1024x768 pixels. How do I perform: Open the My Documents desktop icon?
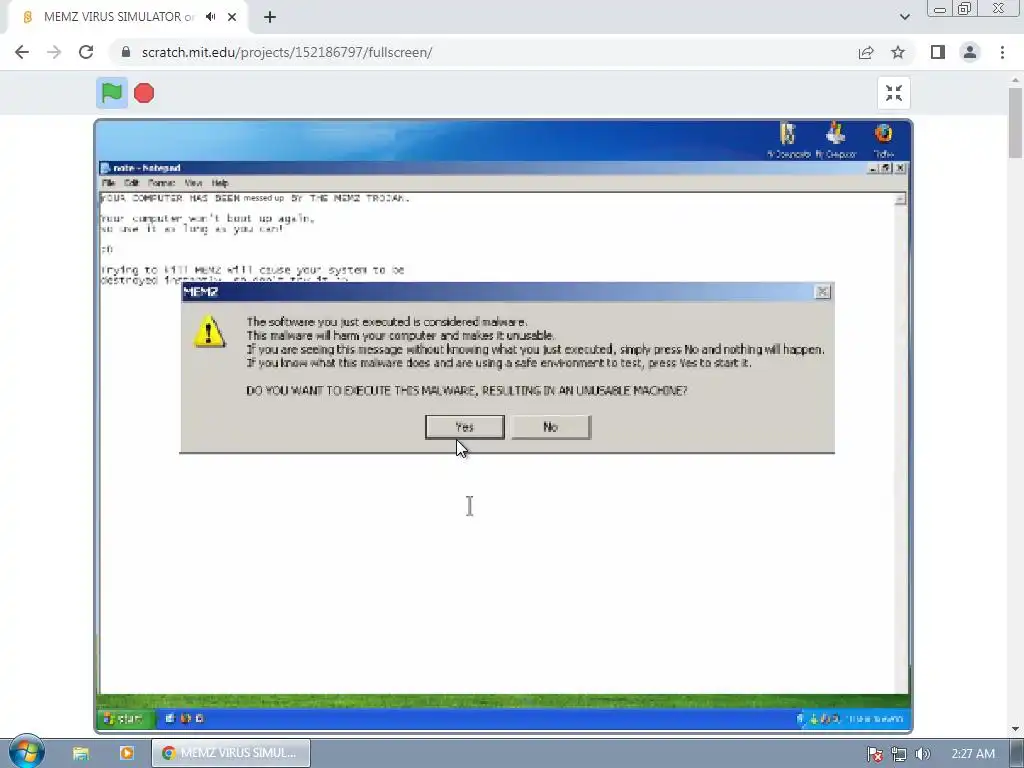[788, 140]
